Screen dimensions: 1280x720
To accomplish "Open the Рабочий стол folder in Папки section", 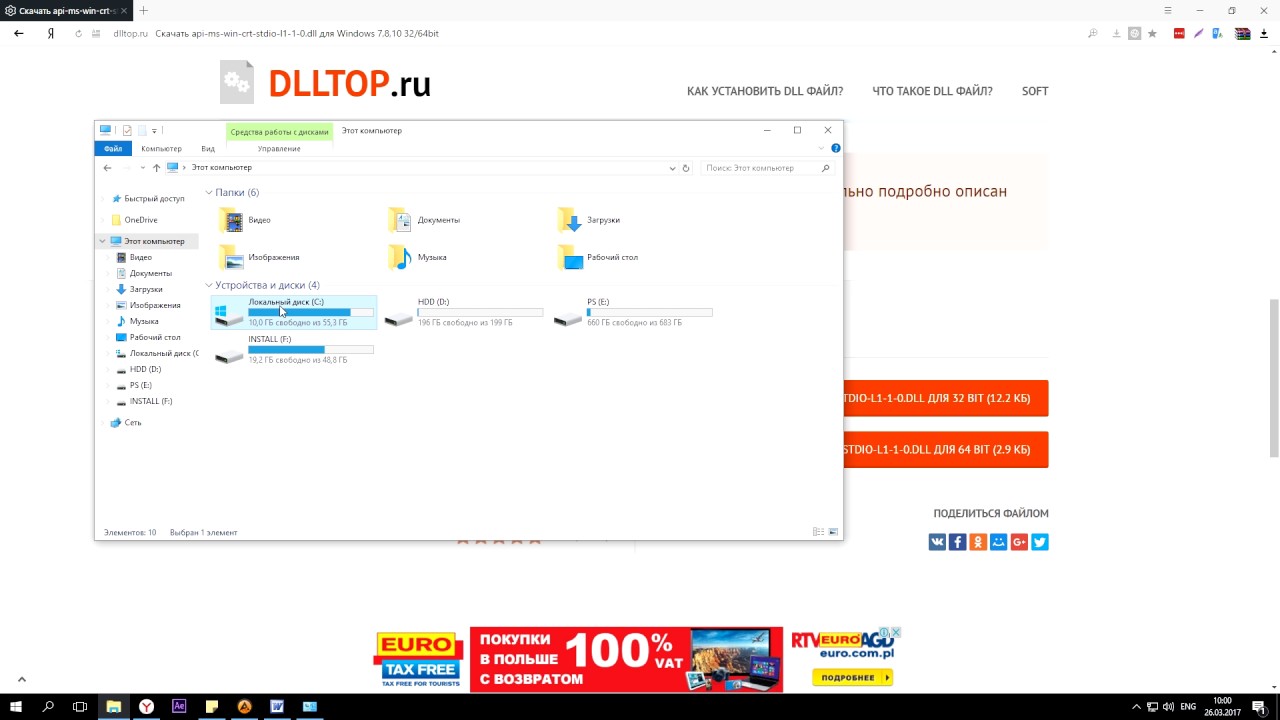I will click(598, 257).
